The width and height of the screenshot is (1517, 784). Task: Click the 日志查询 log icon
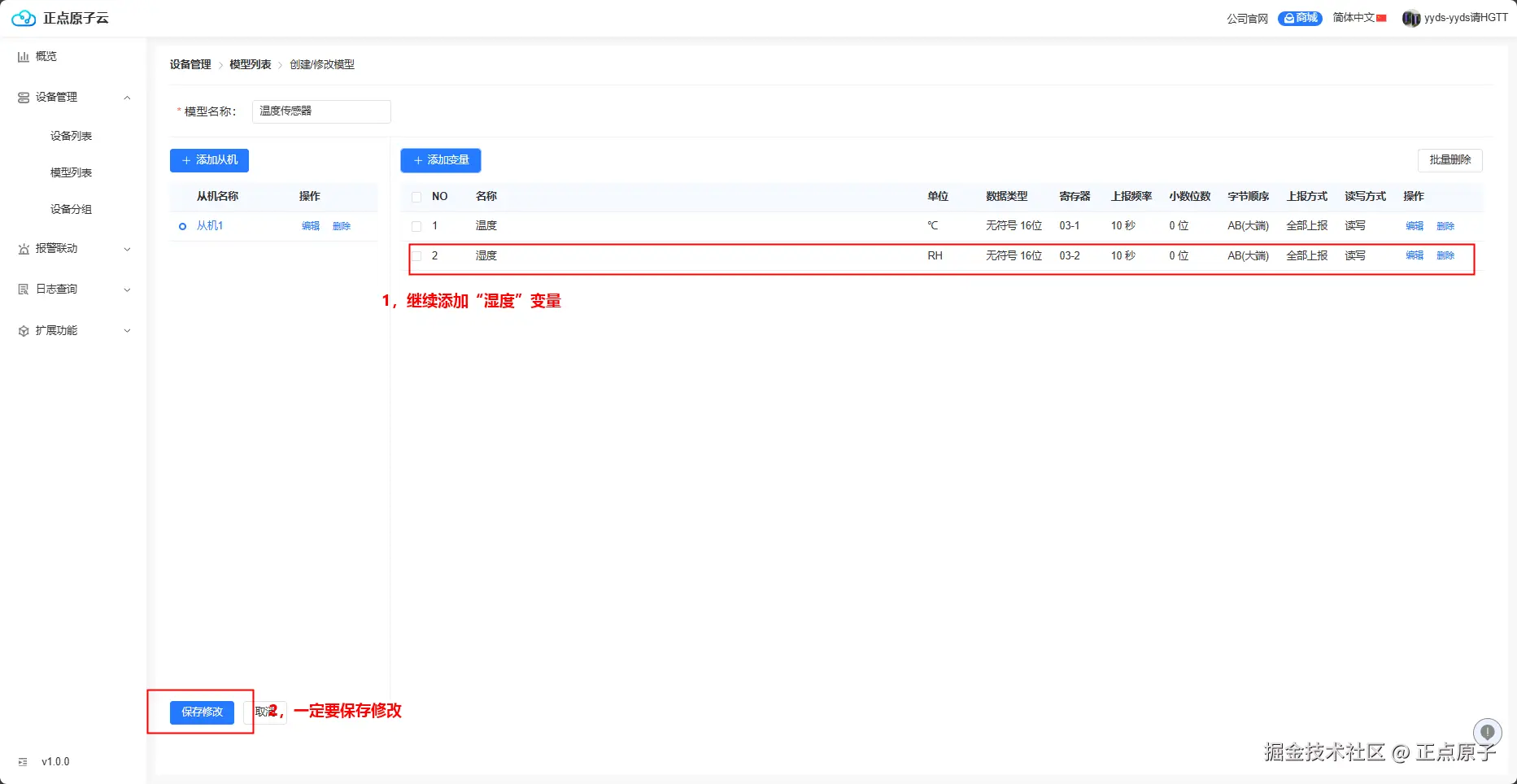pyautogui.click(x=24, y=290)
